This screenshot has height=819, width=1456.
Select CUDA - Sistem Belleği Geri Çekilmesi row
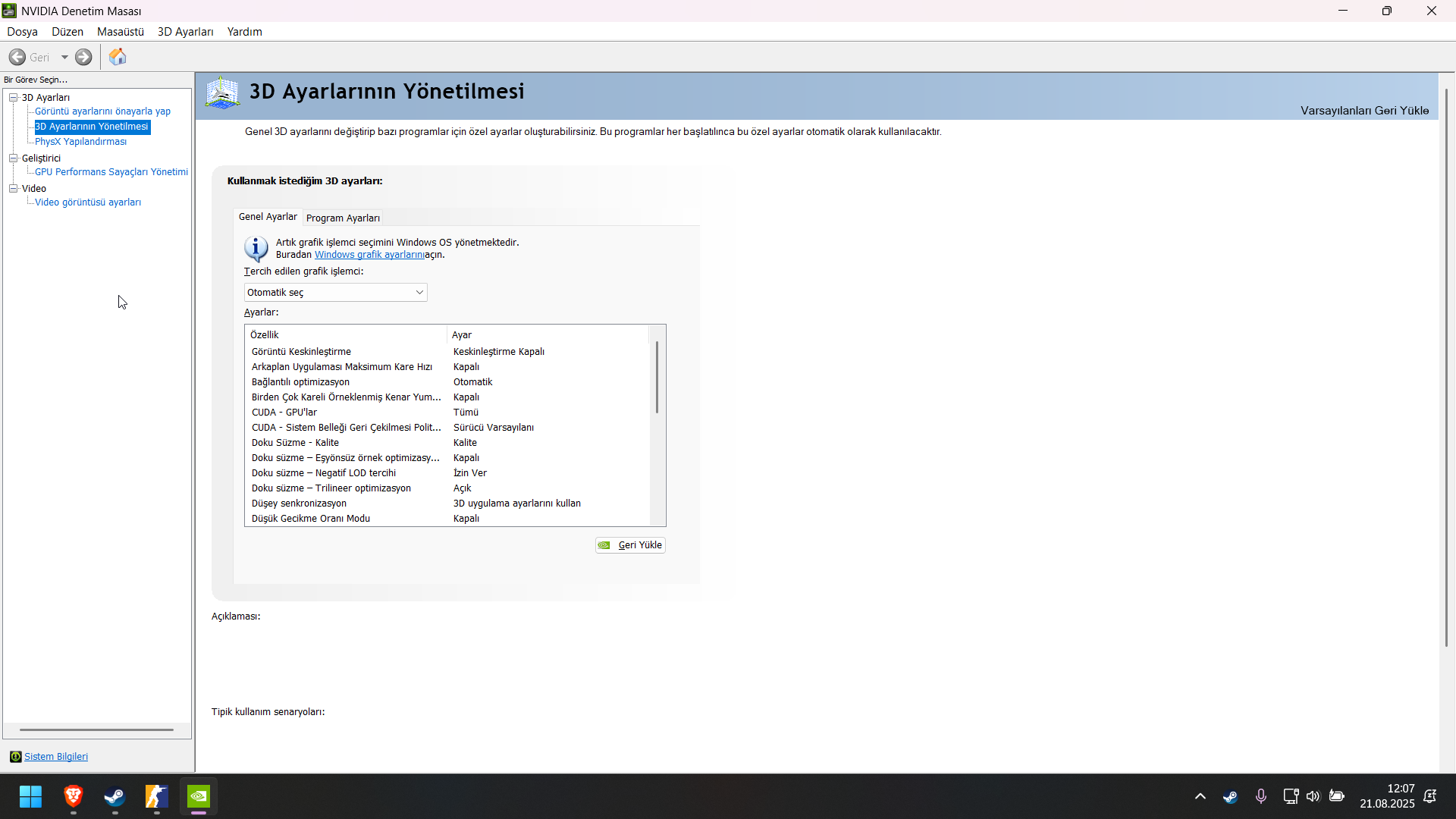(x=449, y=428)
